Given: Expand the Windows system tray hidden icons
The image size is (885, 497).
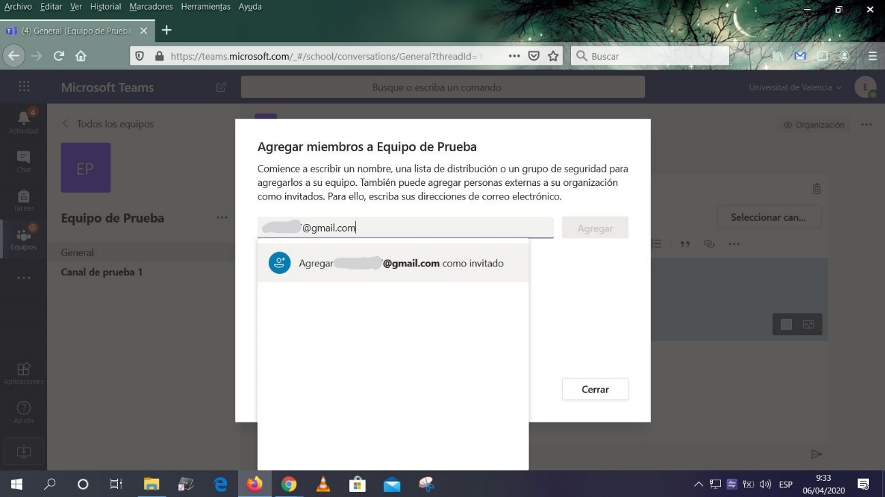Looking at the screenshot, I should pos(698,485).
